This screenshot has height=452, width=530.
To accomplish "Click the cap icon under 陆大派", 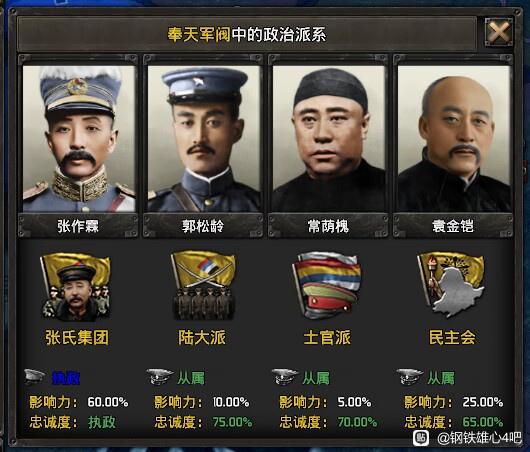I will point(160,377).
